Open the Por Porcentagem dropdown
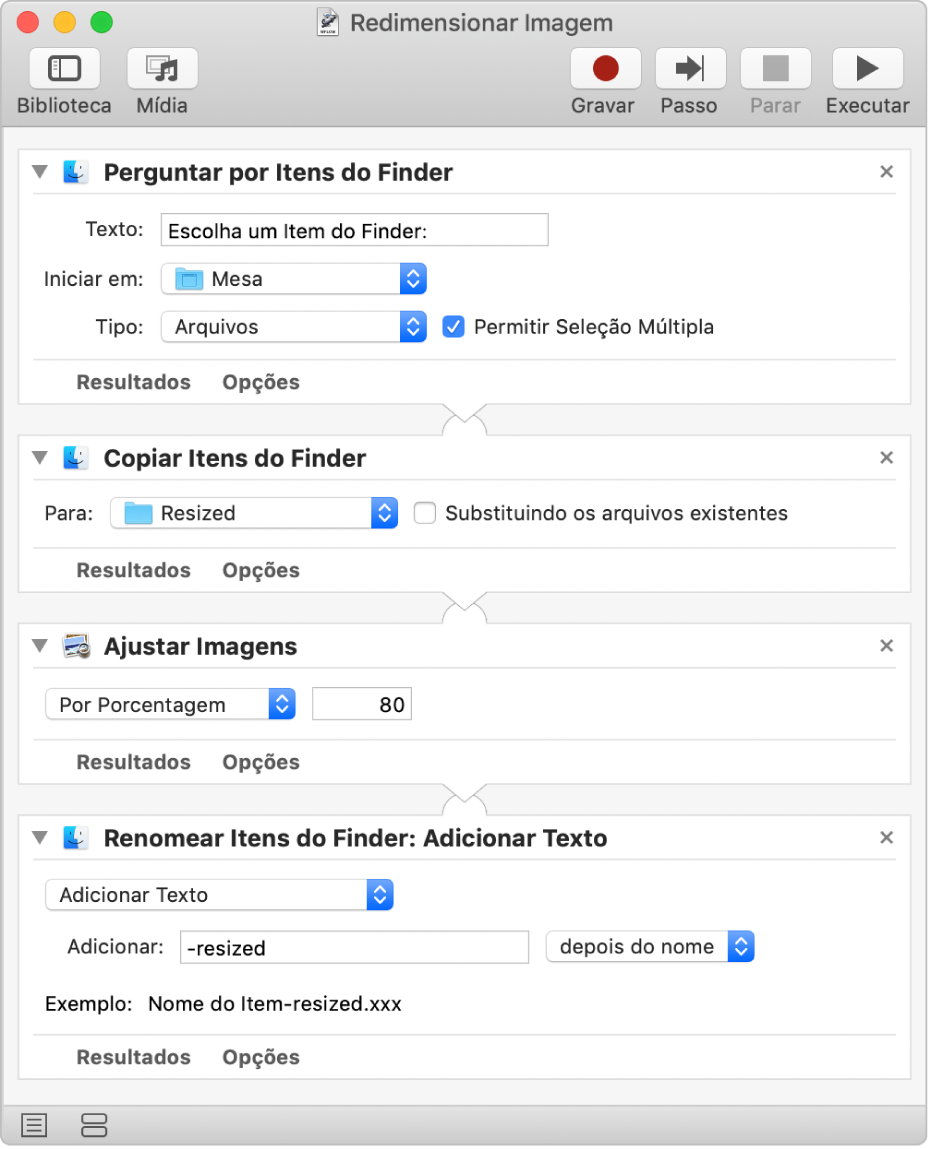931x1149 pixels. point(171,705)
